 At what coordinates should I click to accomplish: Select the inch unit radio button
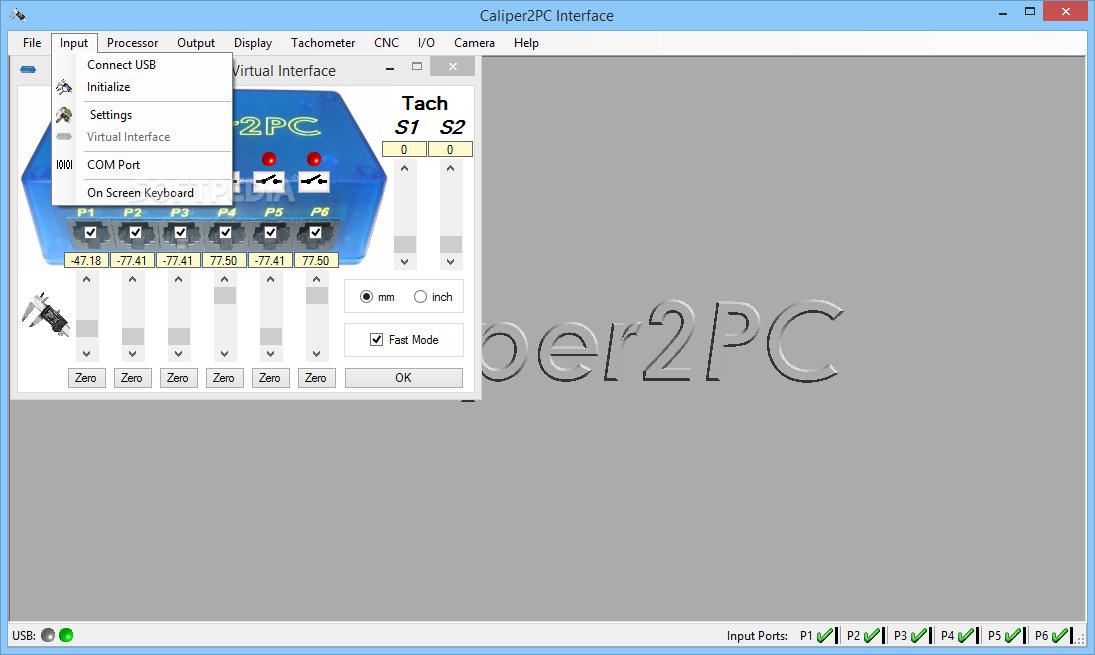[x=420, y=297]
